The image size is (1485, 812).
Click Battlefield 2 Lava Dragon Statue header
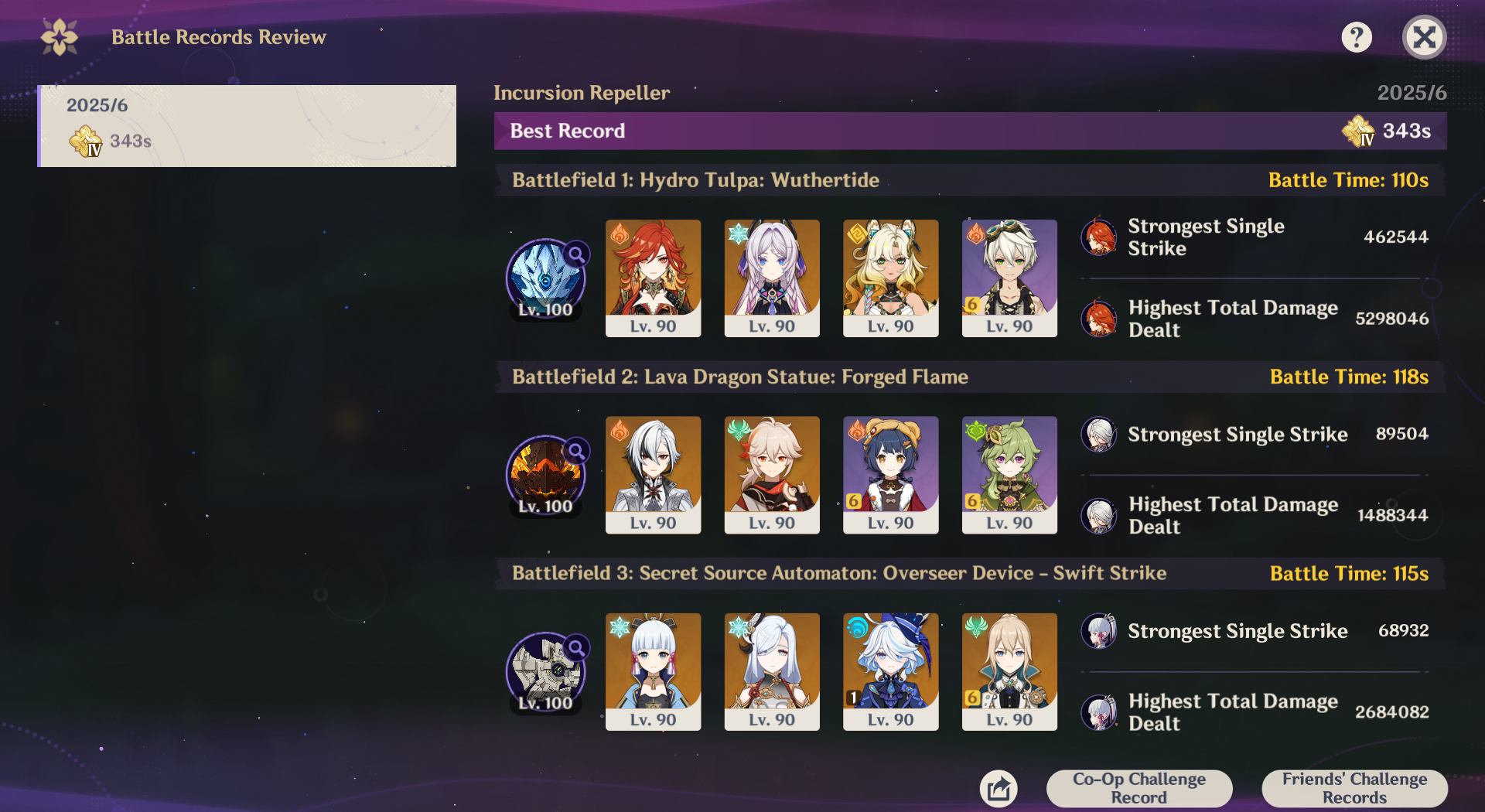971,377
